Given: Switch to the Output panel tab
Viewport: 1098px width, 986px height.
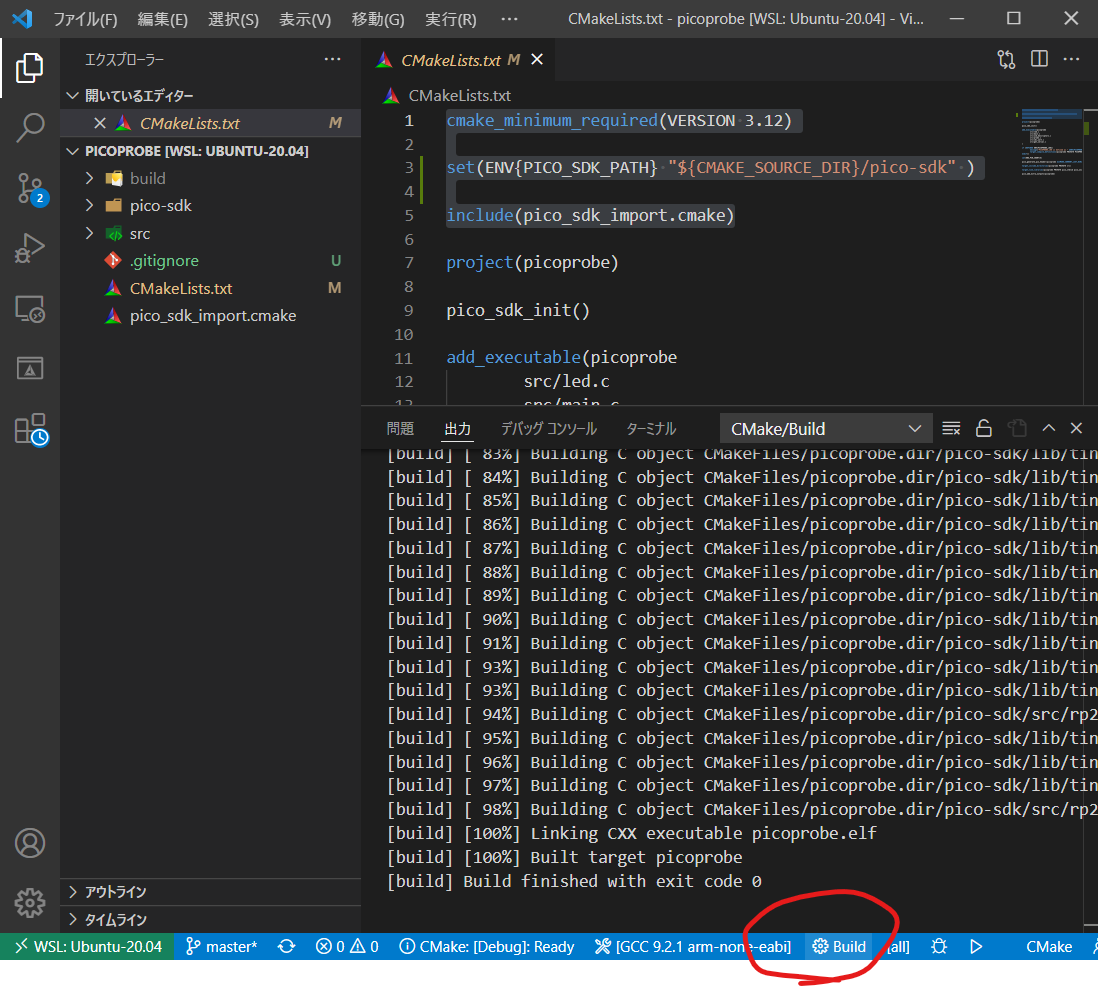Looking at the screenshot, I should tap(458, 429).
